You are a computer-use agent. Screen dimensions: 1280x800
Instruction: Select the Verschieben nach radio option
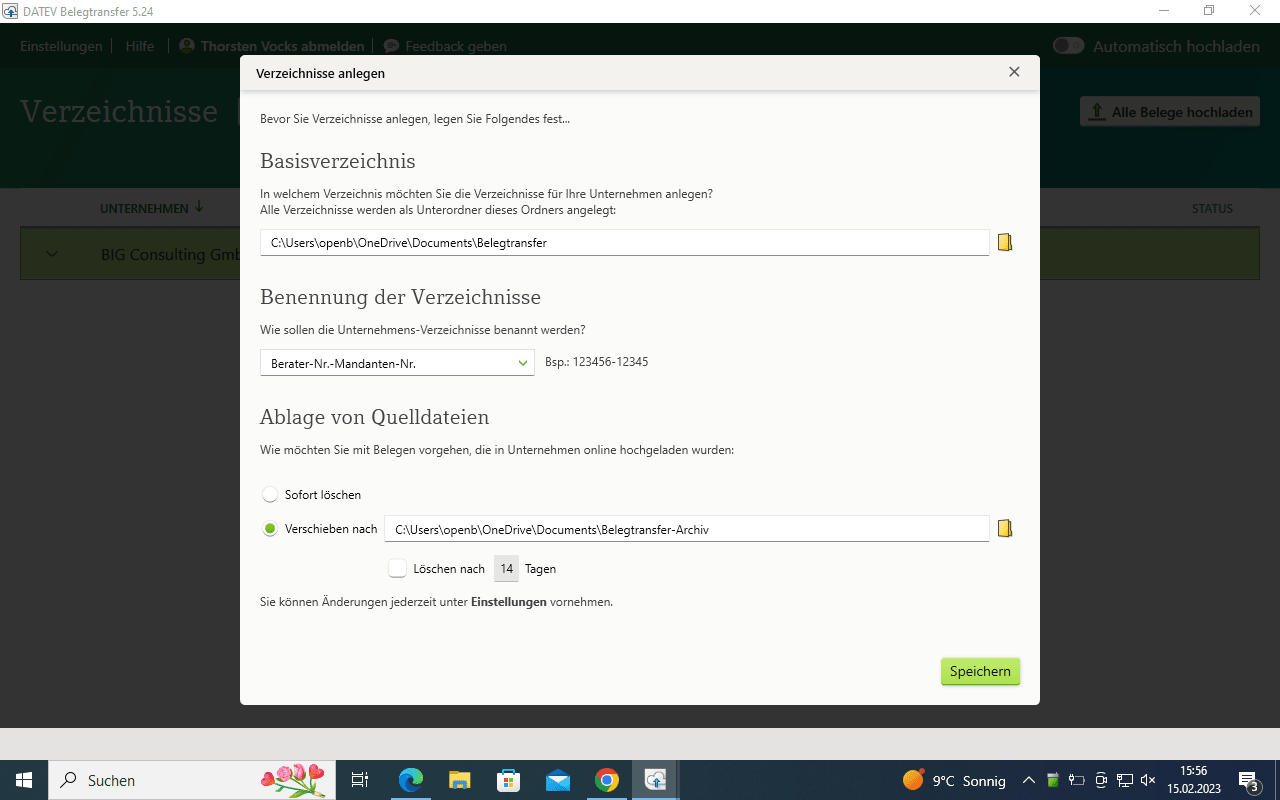click(270, 529)
